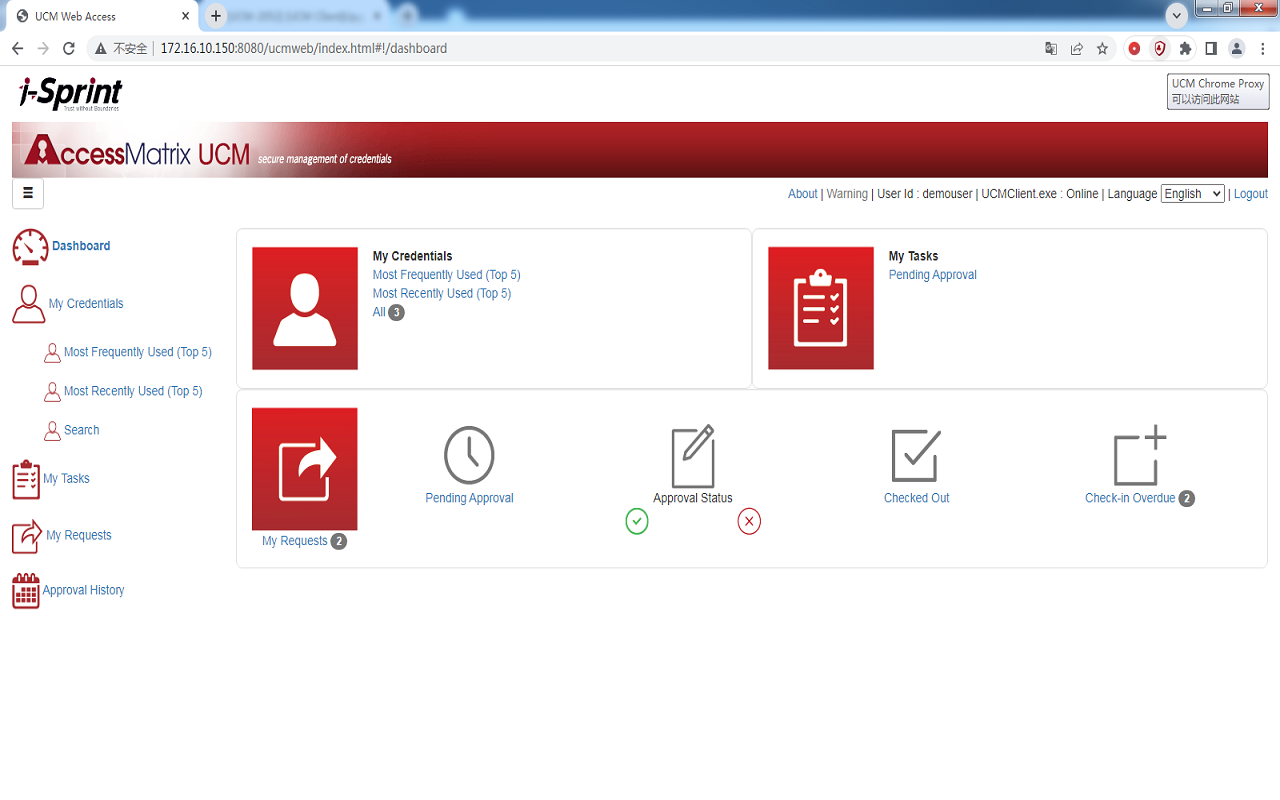Toggle the hamburger sidebar menu button
The height and width of the screenshot is (800, 1280).
[x=28, y=194]
